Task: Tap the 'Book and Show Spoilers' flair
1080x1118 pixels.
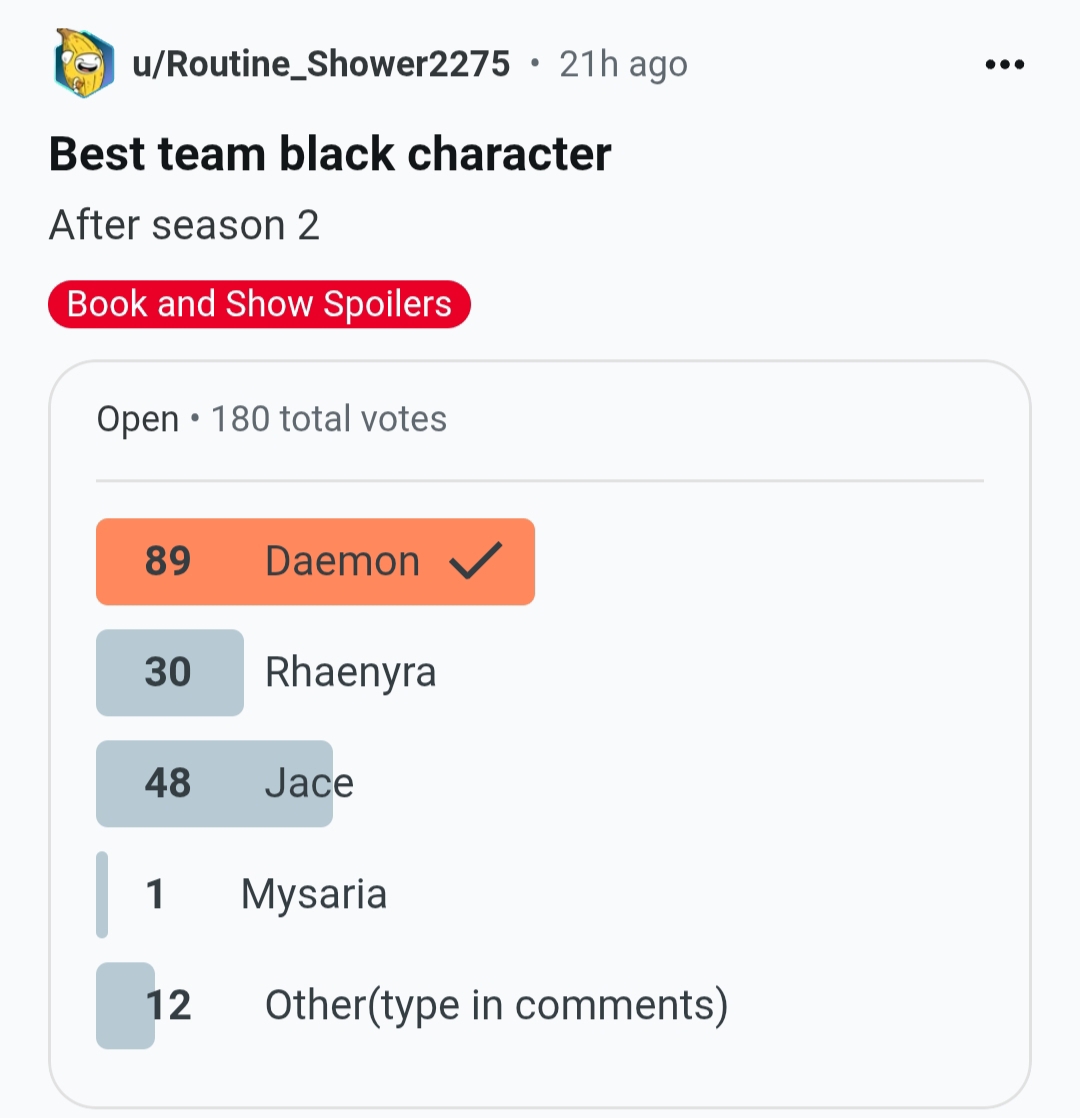Action: [259, 304]
